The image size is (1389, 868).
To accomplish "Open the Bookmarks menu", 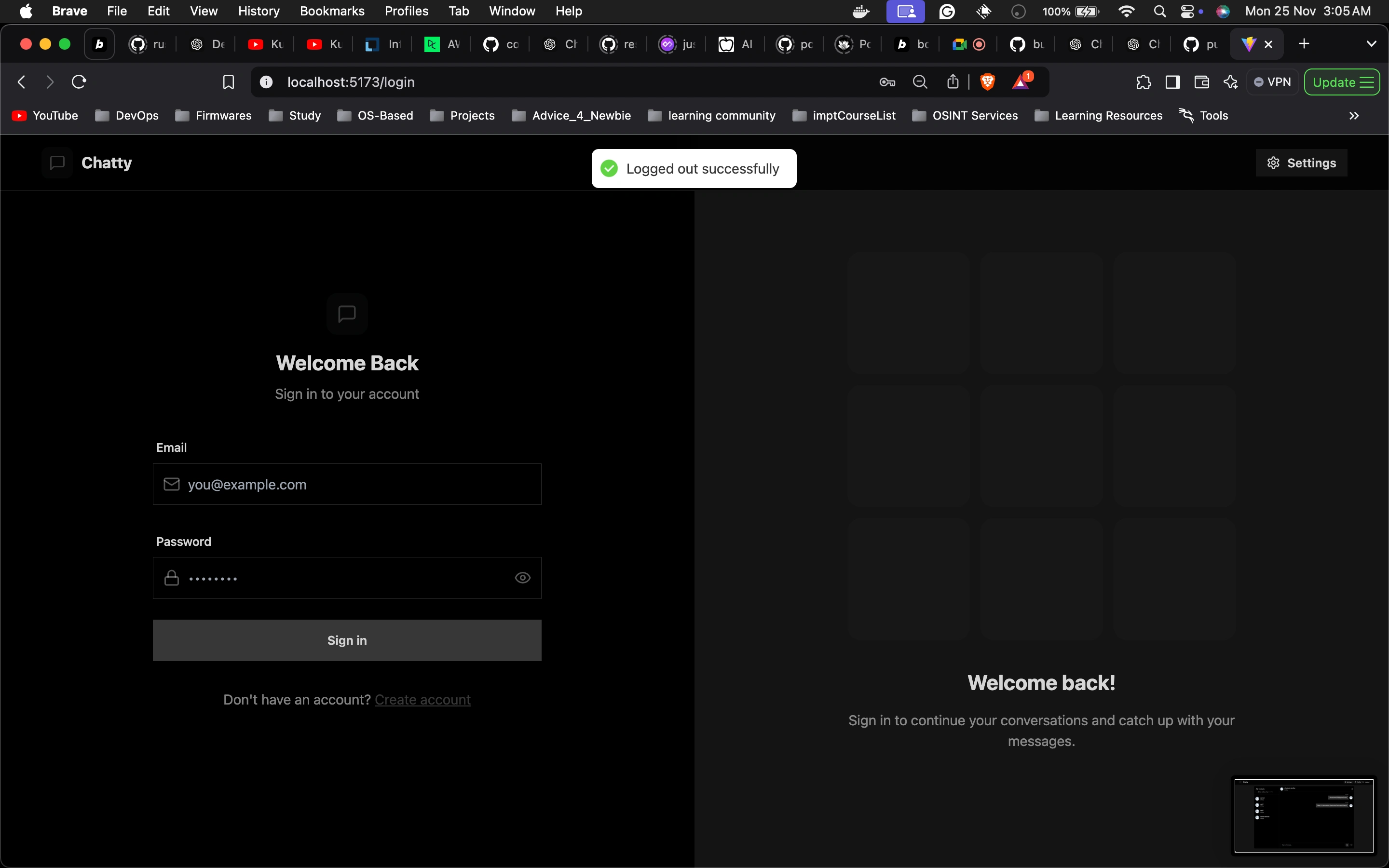I will (332, 11).
